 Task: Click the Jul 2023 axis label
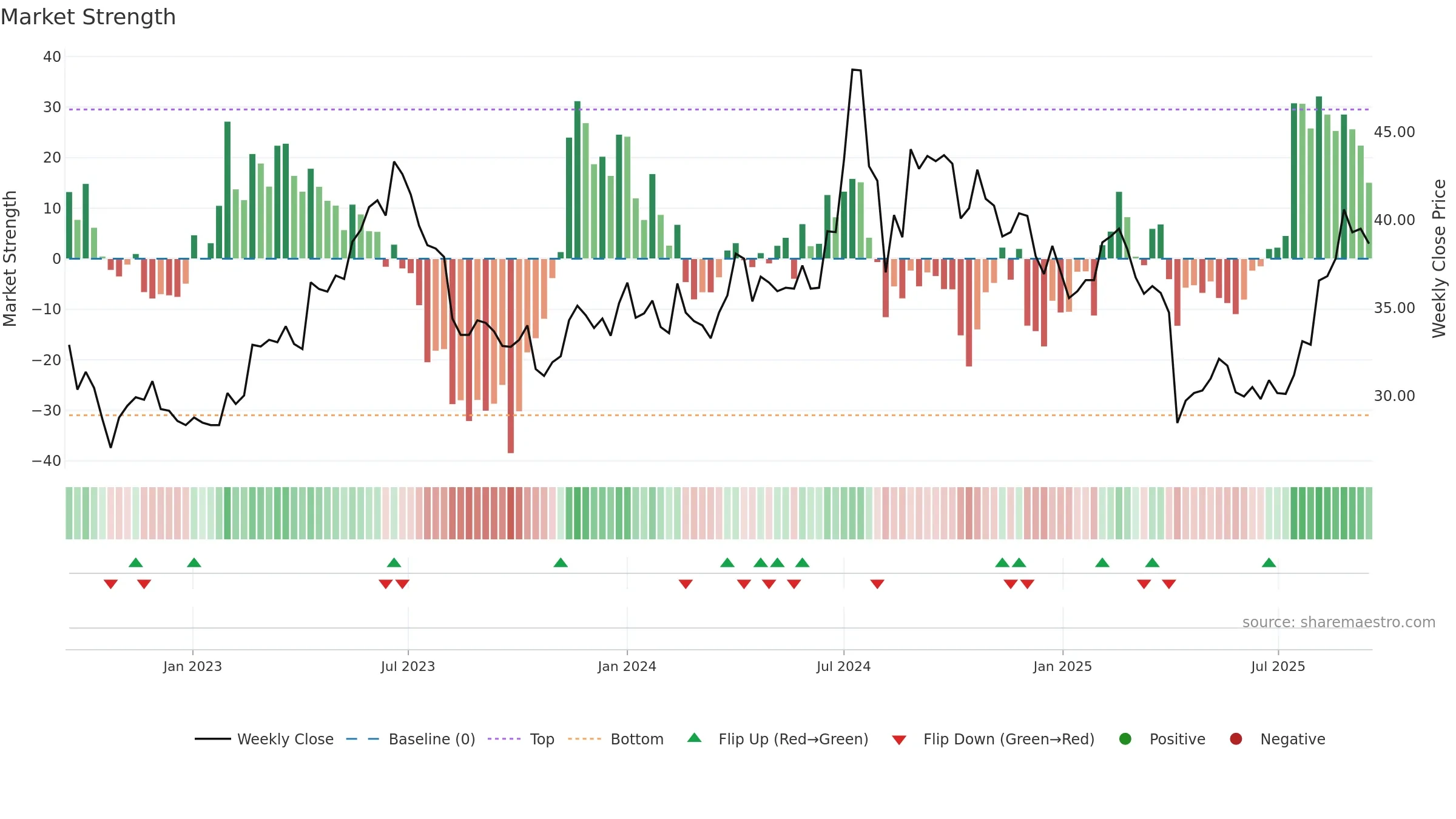pos(408,667)
